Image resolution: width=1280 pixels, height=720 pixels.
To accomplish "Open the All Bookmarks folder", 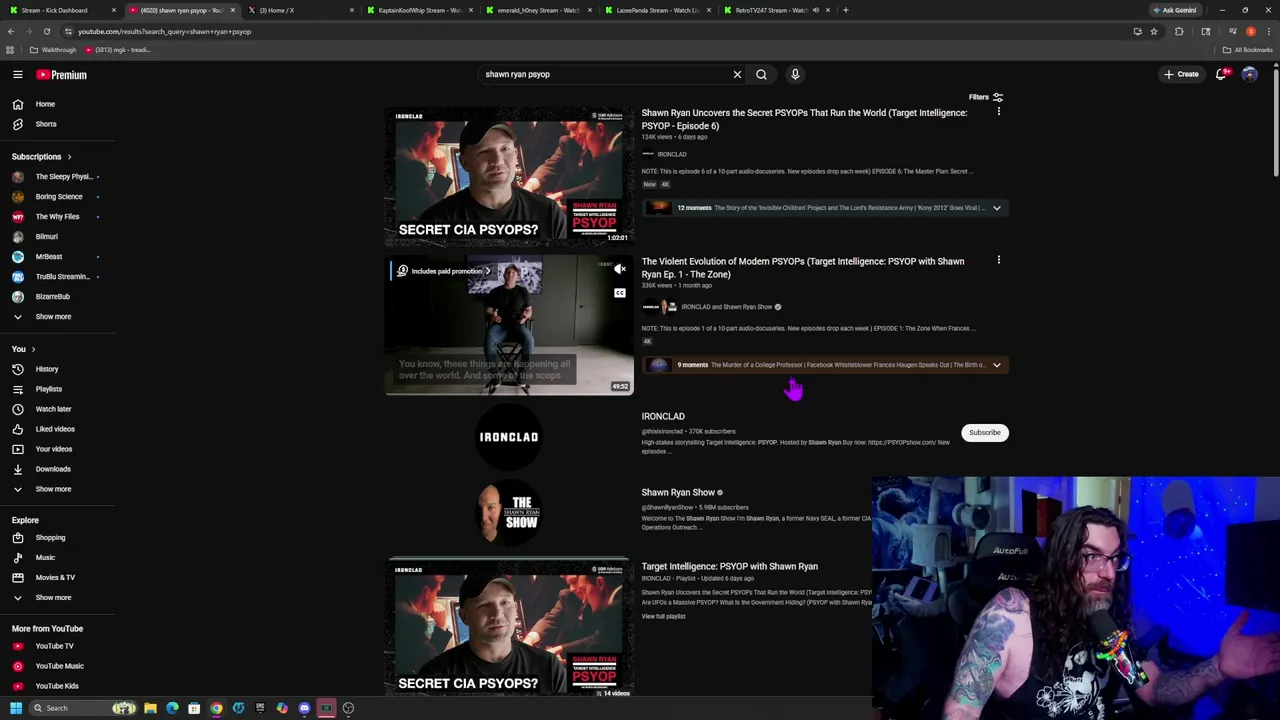I will (1247, 50).
